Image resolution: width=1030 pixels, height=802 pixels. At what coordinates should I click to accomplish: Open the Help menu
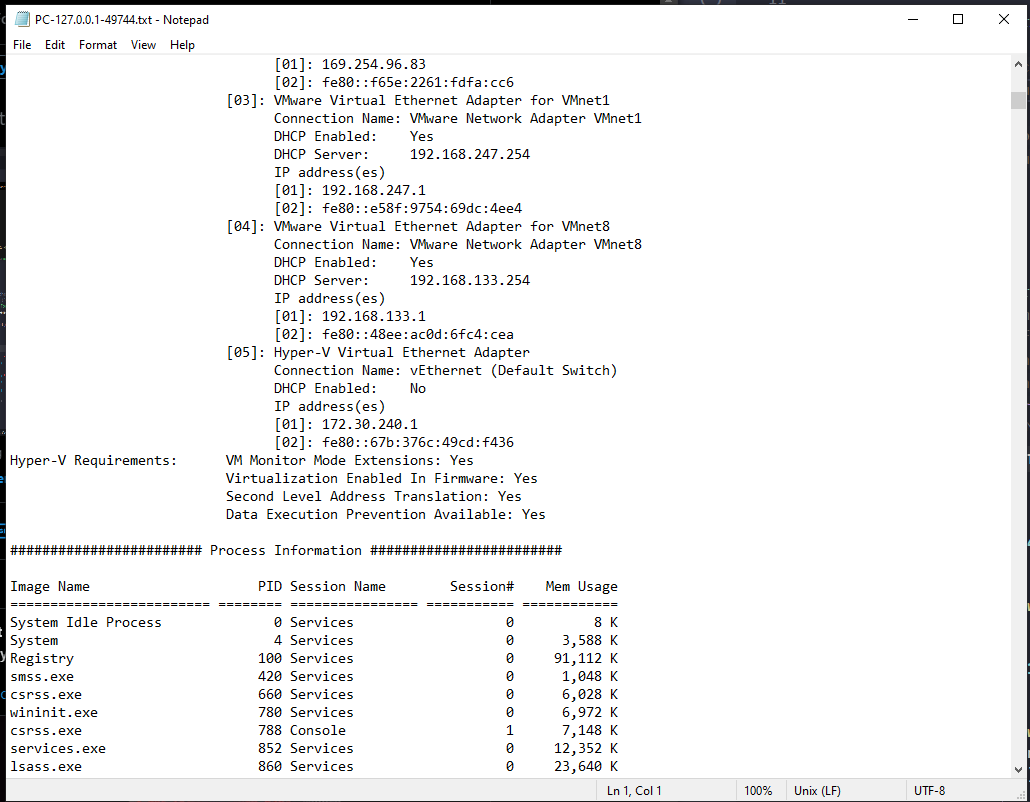click(182, 45)
